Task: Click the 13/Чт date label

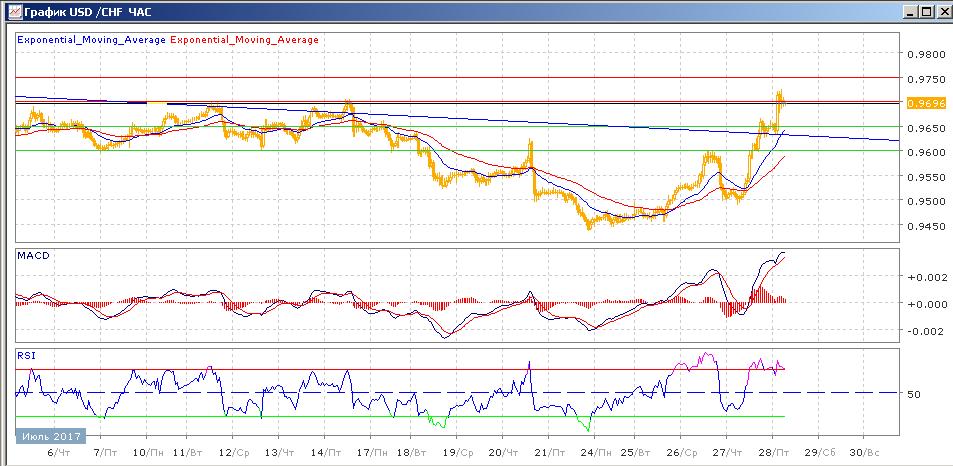Action: (280, 453)
